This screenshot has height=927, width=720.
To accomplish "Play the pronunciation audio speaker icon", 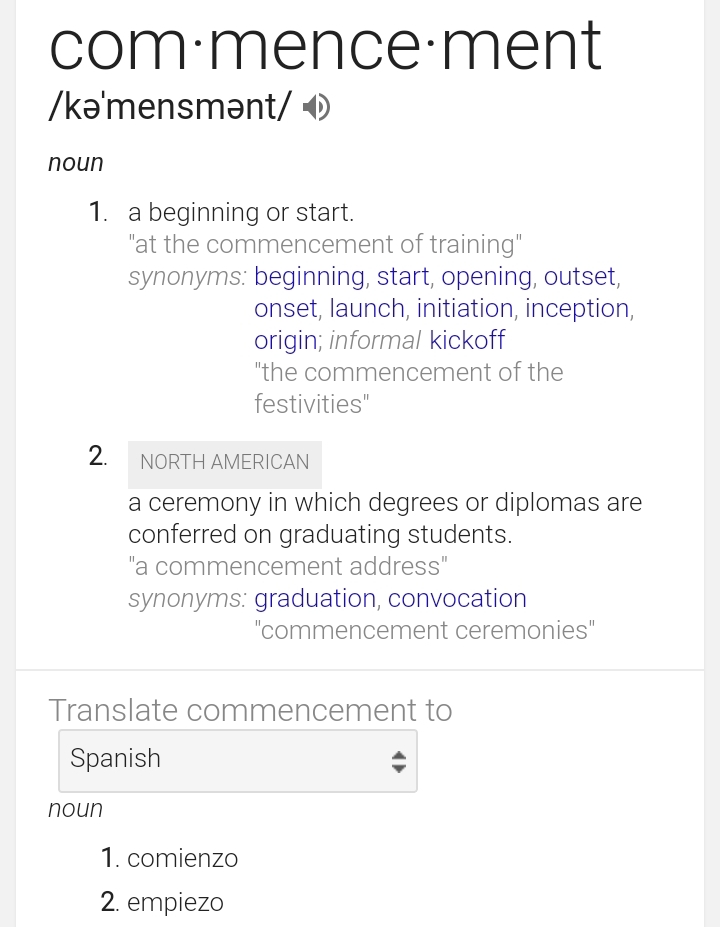I will (x=316, y=107).
